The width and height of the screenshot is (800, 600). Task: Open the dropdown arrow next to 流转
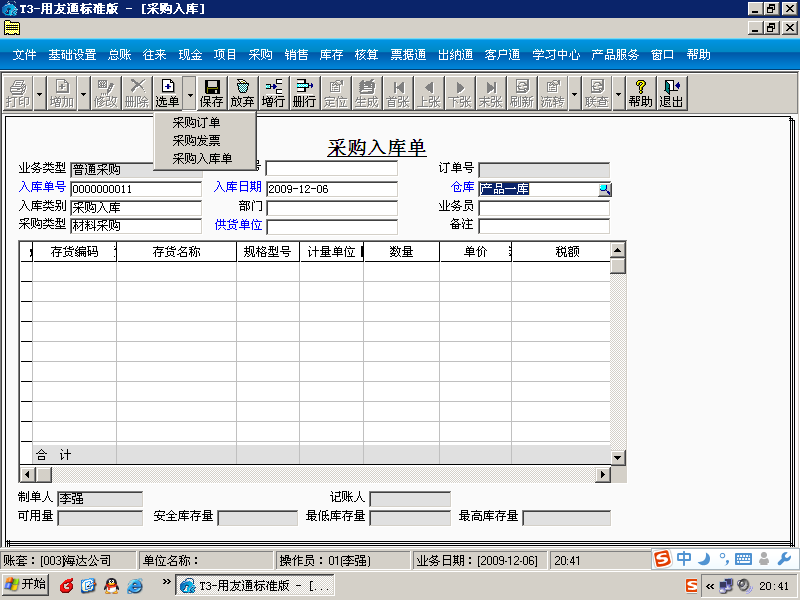[x=574, y=94]
